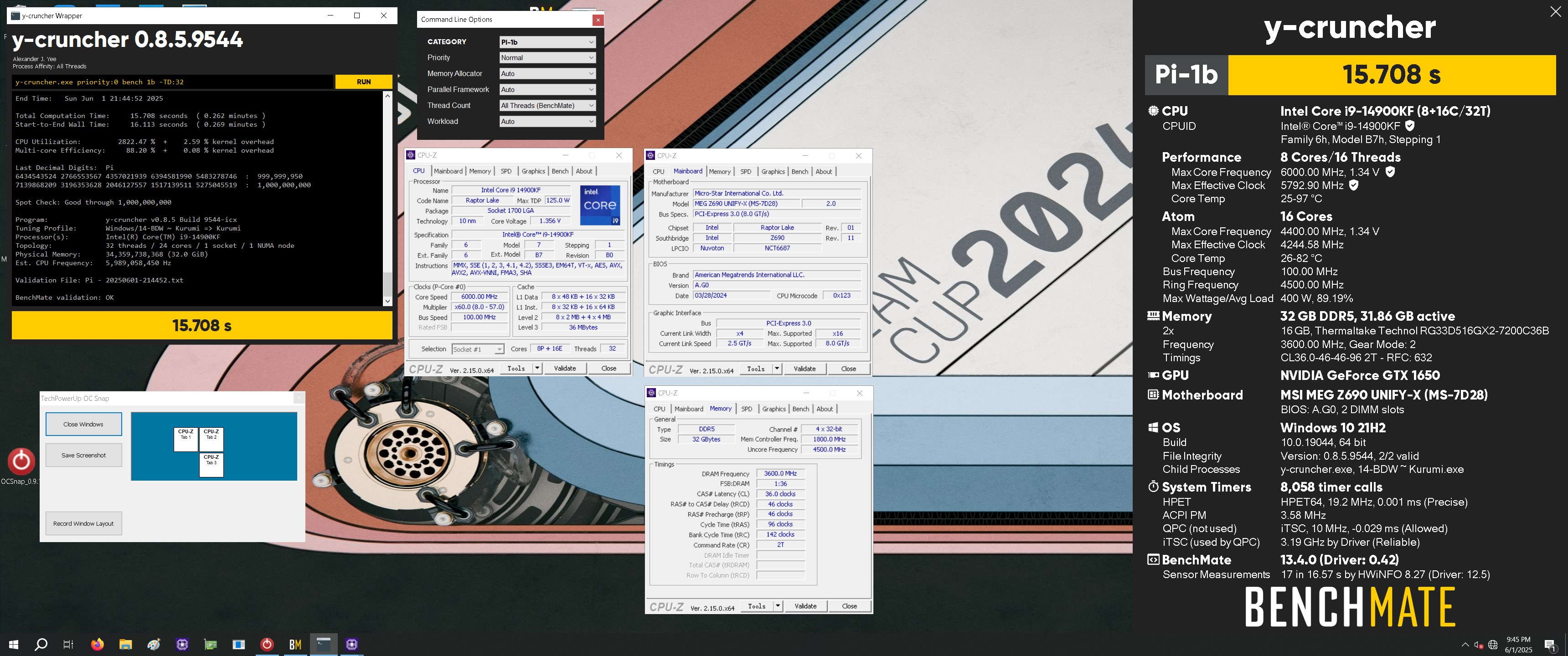Screen dimensions: 1568x656
Task: Click the BenchMate validation: OK line
Action: (65, 297)
